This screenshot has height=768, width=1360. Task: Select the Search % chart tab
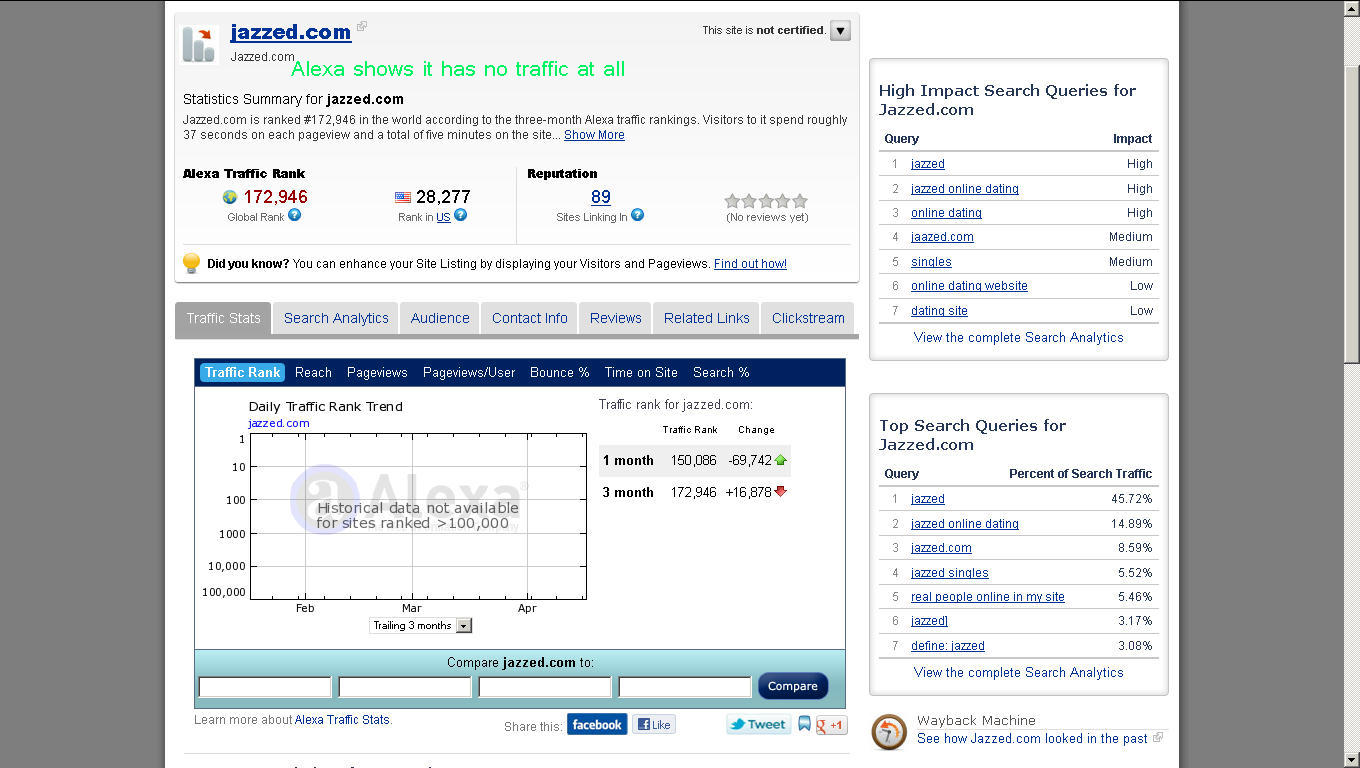[721, 372]
